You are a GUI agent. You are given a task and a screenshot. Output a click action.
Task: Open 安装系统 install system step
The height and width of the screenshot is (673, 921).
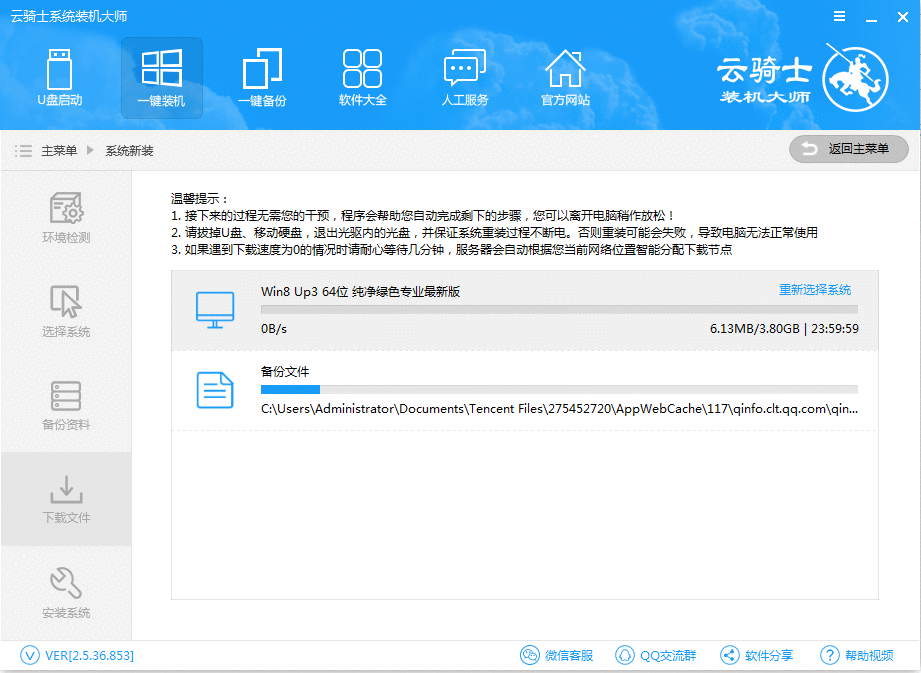point(65,592)
